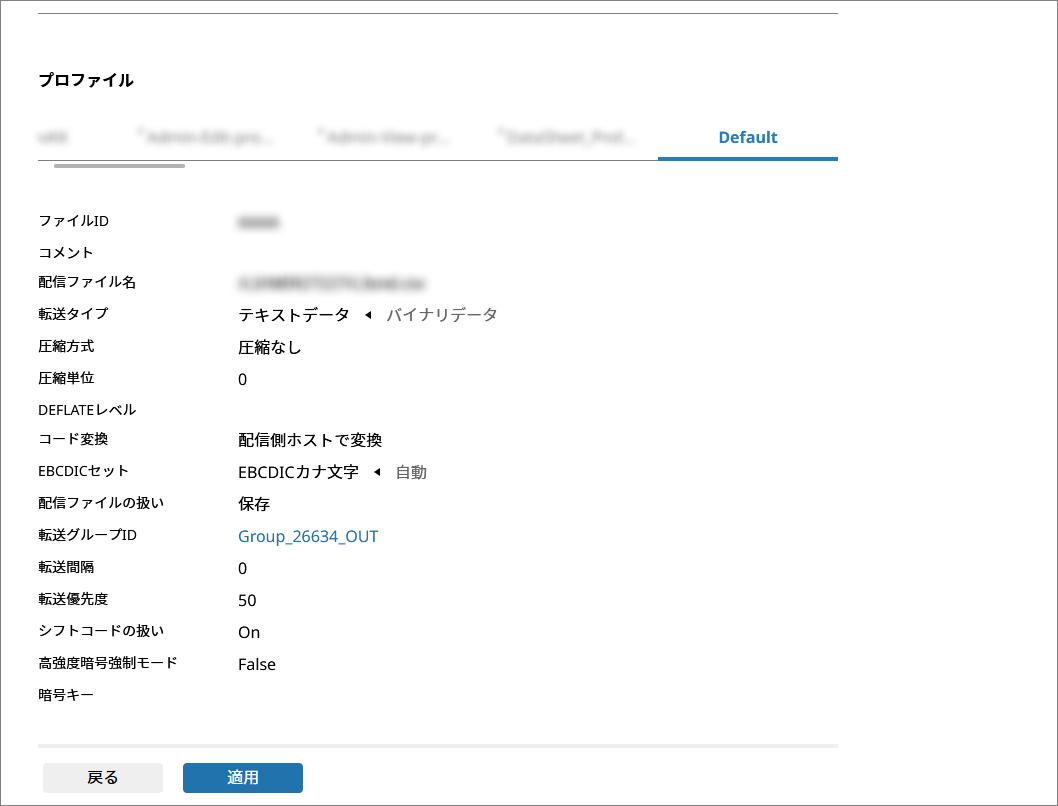The height and width of the screenshot is (806, 1058).
Task: Open the Group_26634_OUT transfer group link
Action: click(308, 537)
